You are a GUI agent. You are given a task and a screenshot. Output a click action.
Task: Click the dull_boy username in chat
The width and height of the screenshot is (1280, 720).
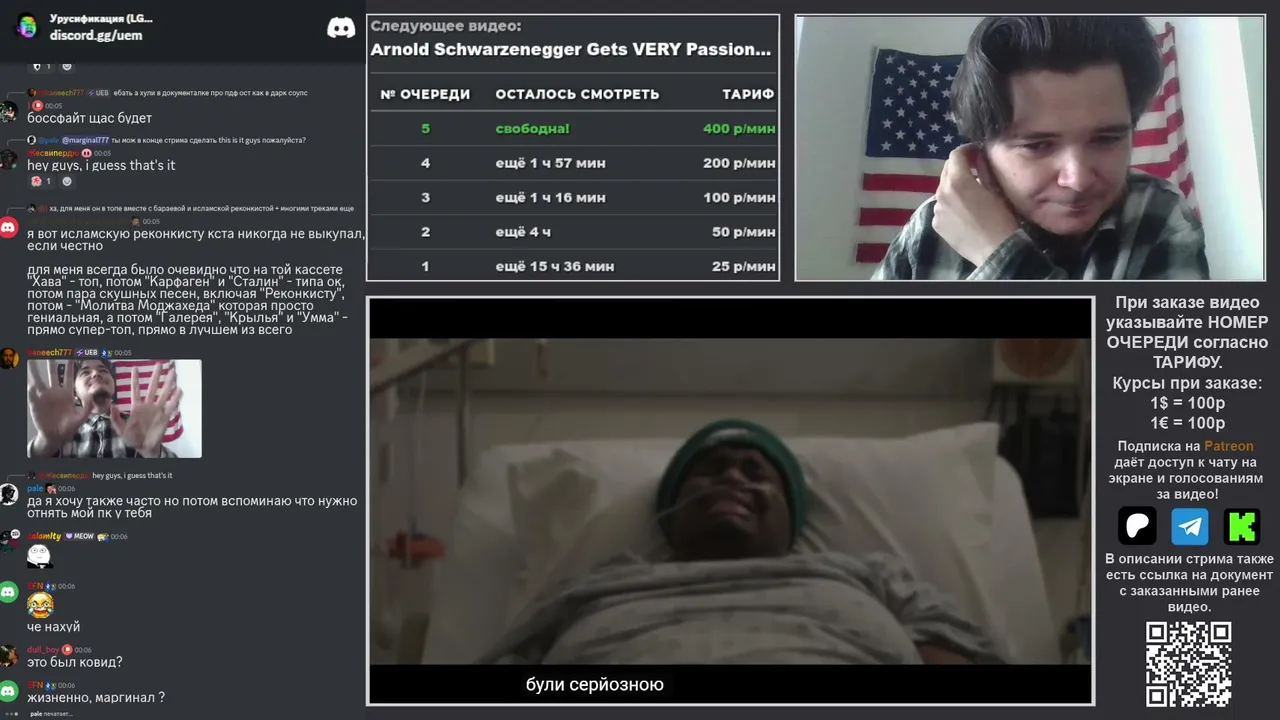(x=43, y=650)
